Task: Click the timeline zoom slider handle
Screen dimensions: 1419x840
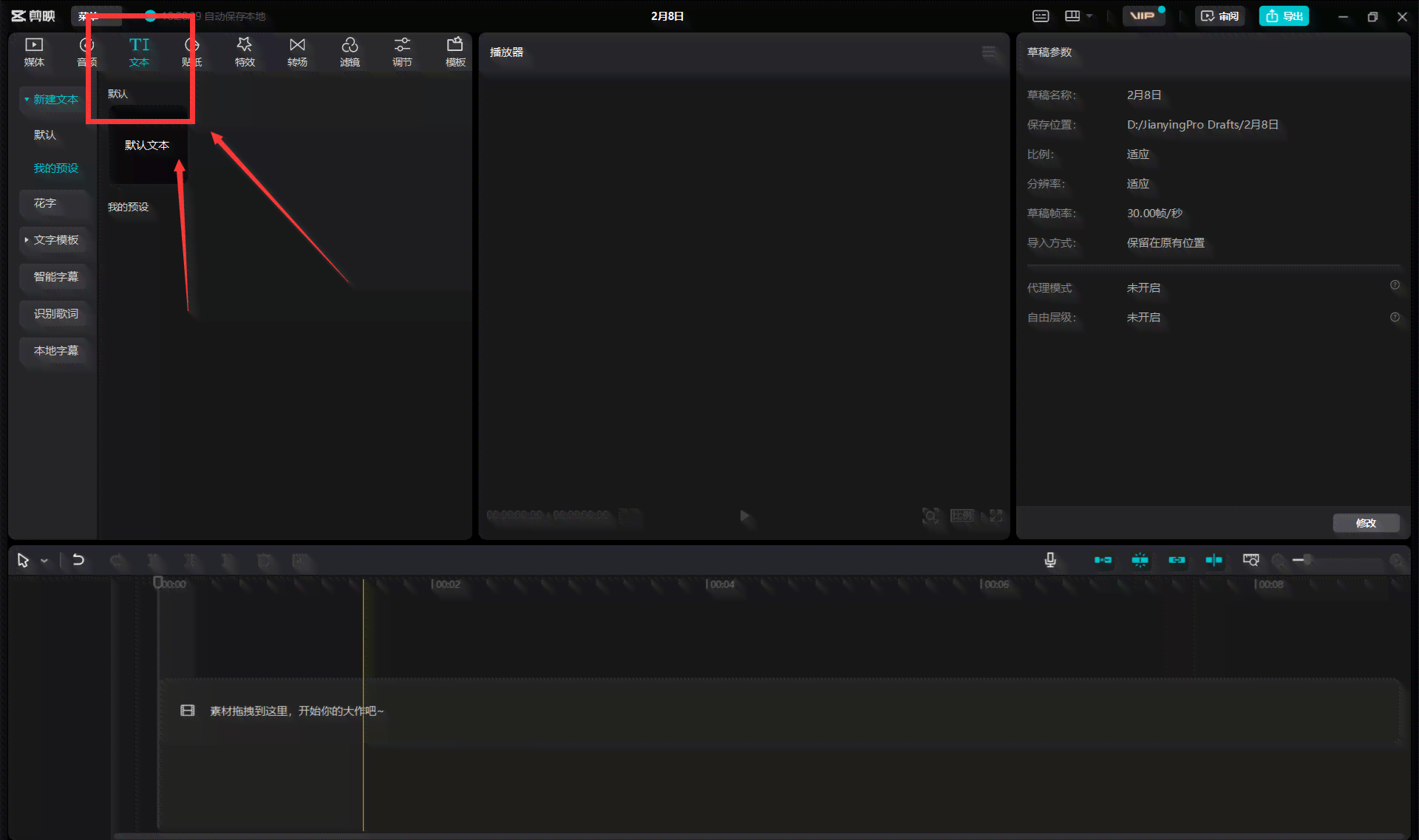Action: pos(1307,560)
